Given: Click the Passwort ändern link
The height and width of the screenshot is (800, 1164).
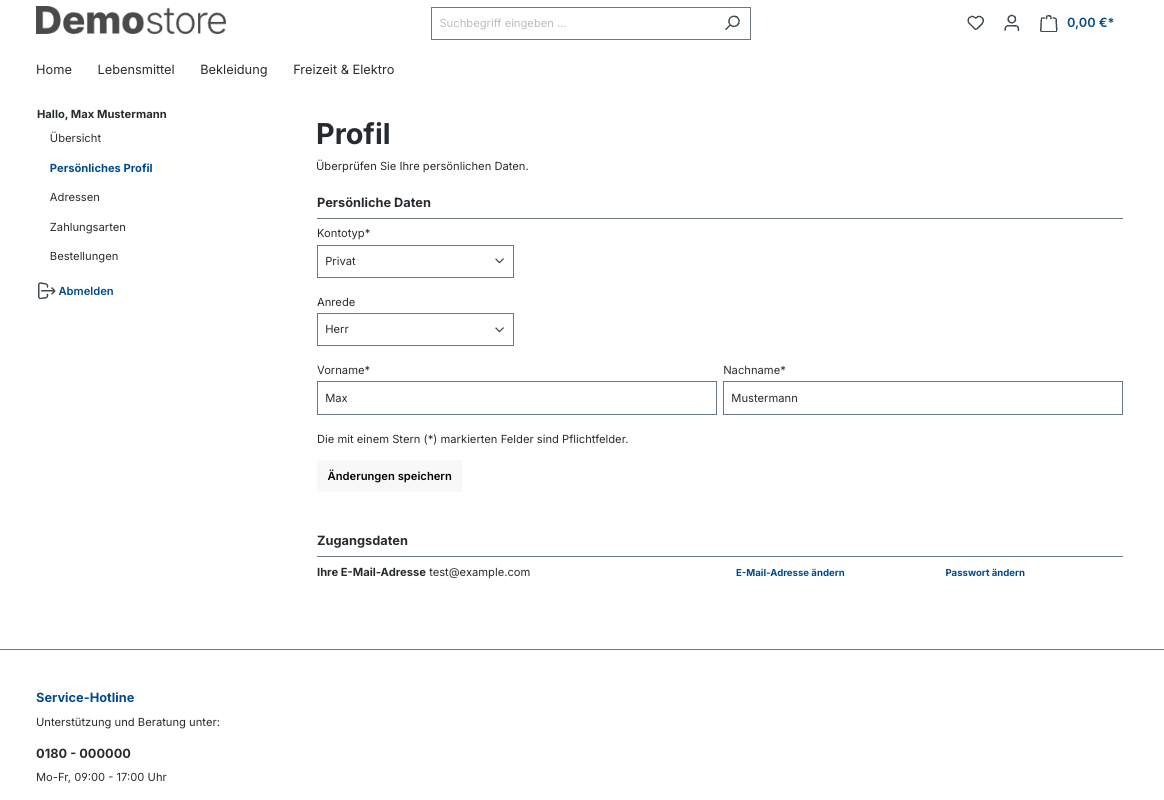Looking at the screenshot, I should [985, 573].
